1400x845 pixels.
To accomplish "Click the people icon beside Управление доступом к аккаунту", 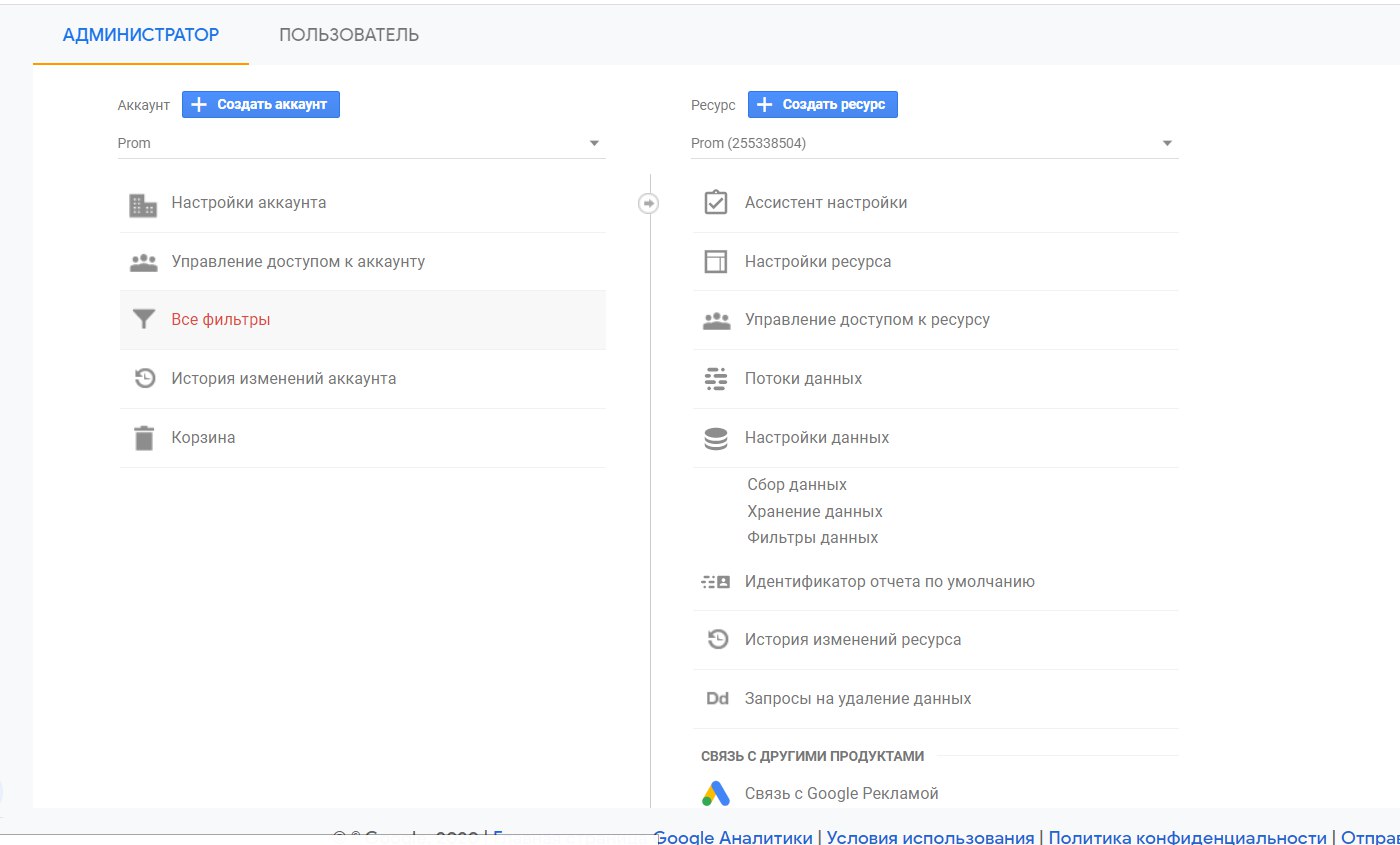I will (144, 262).
